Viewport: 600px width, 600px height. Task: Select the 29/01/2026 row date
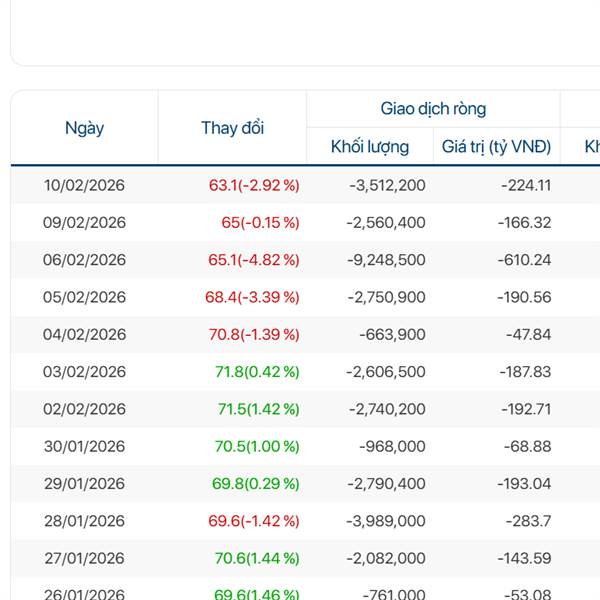coord(84,484)
